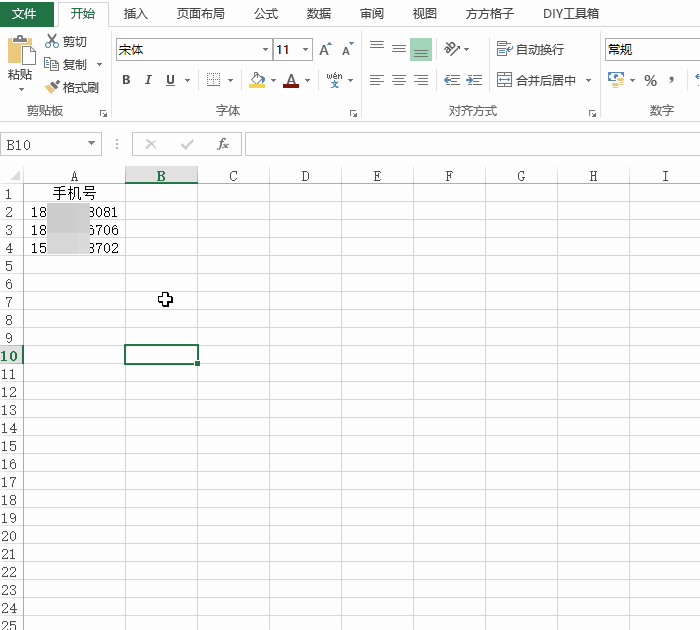Image resolution: width=700 pixels, height=630 pixels.
Task: Switch to the 视图 (View) tab
Action: [x=425, y=14]
